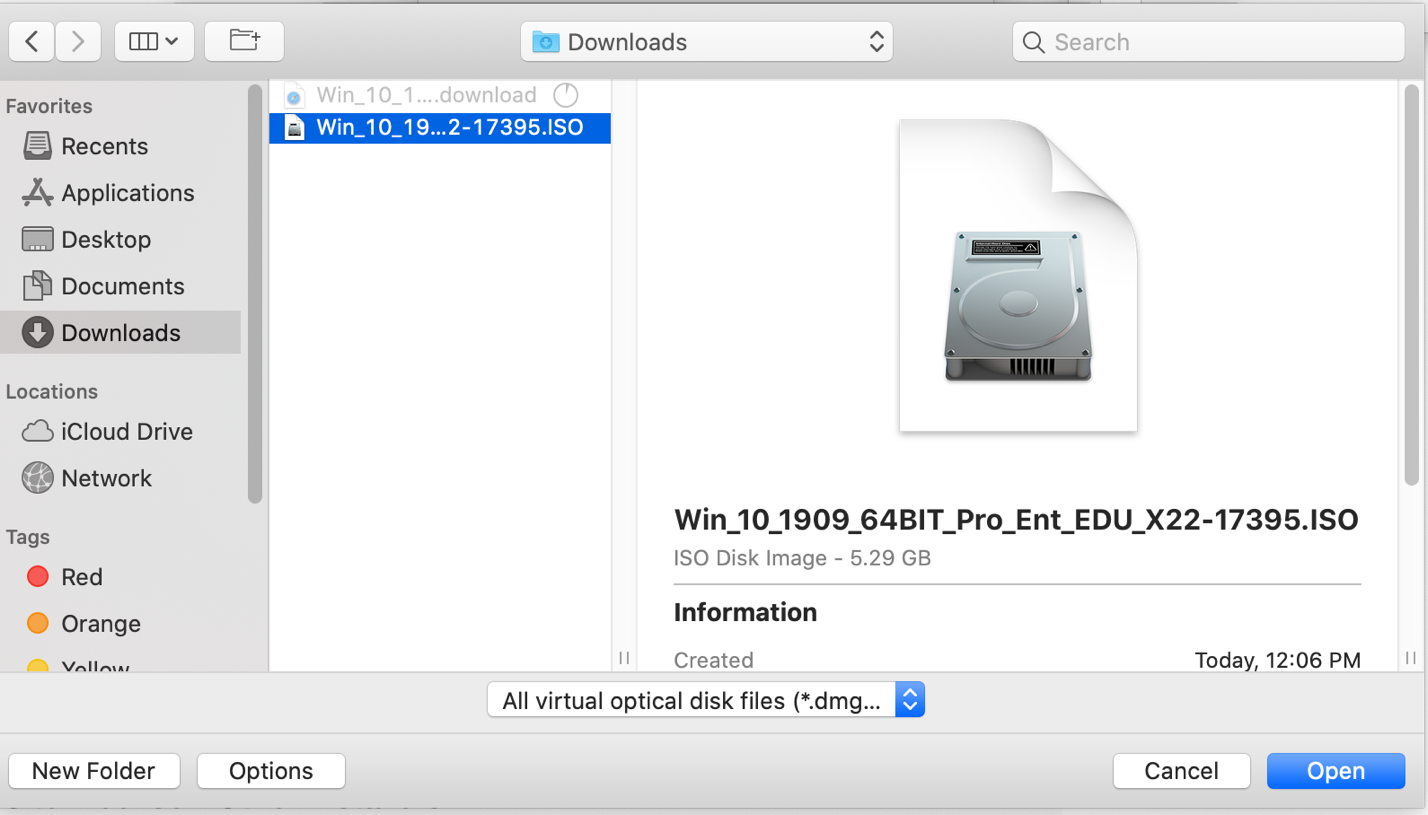Select the Win_10_19...2-17395.ISO file

click(x=440, y=127)
